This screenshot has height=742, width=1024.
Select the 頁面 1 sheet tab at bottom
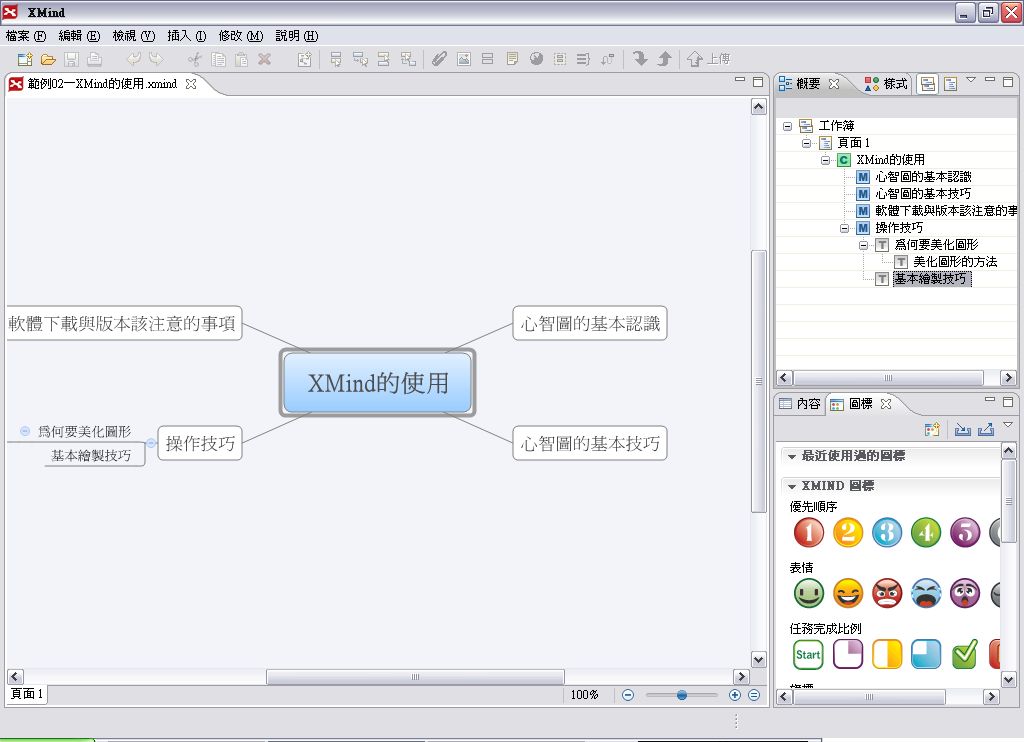pos(27,694)
